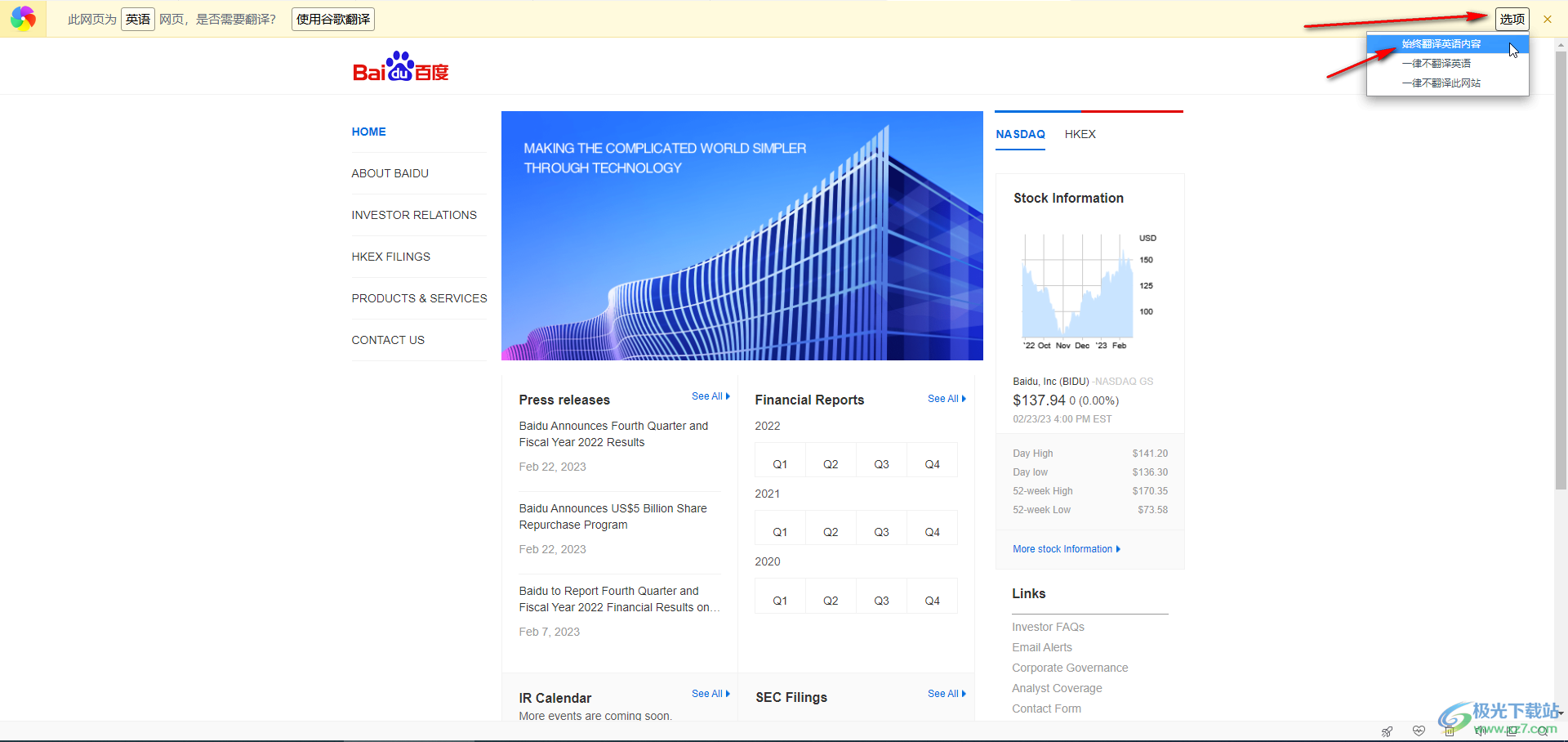Open Contact Form link
Viewport: 1568px width, 742px height.
click(1046, 708)
